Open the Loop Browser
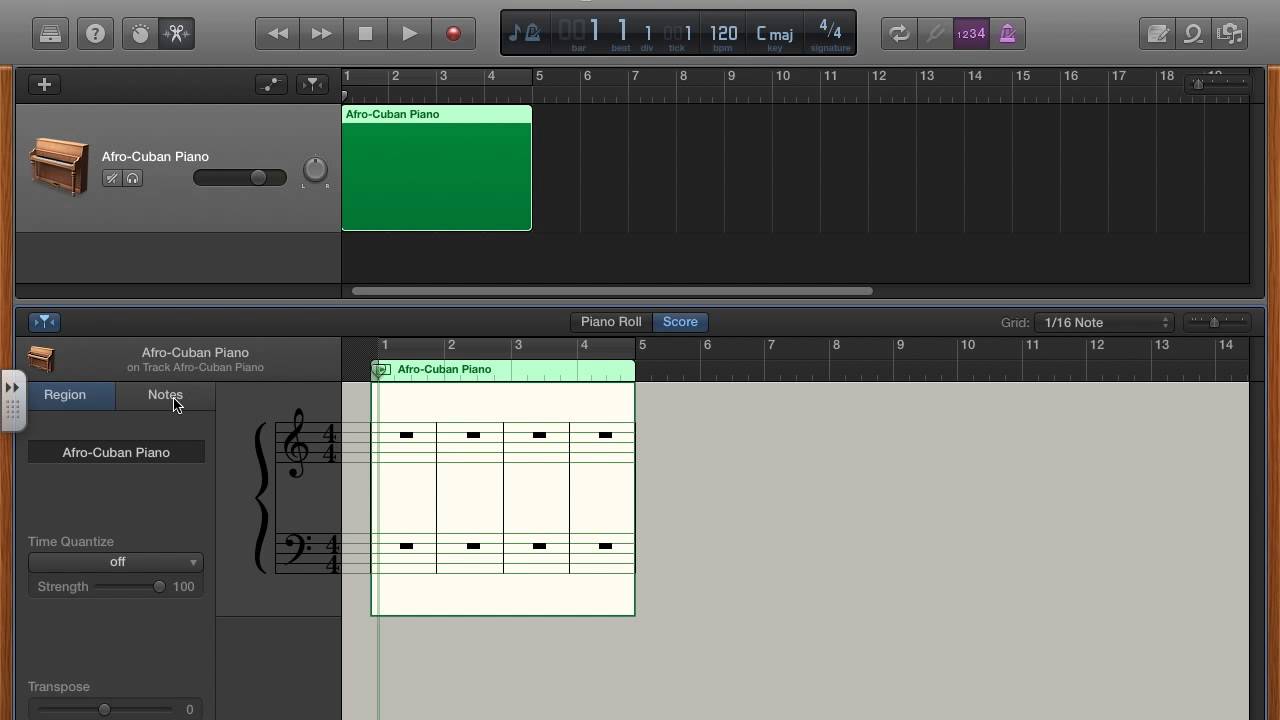 [x=1193, y=34]
